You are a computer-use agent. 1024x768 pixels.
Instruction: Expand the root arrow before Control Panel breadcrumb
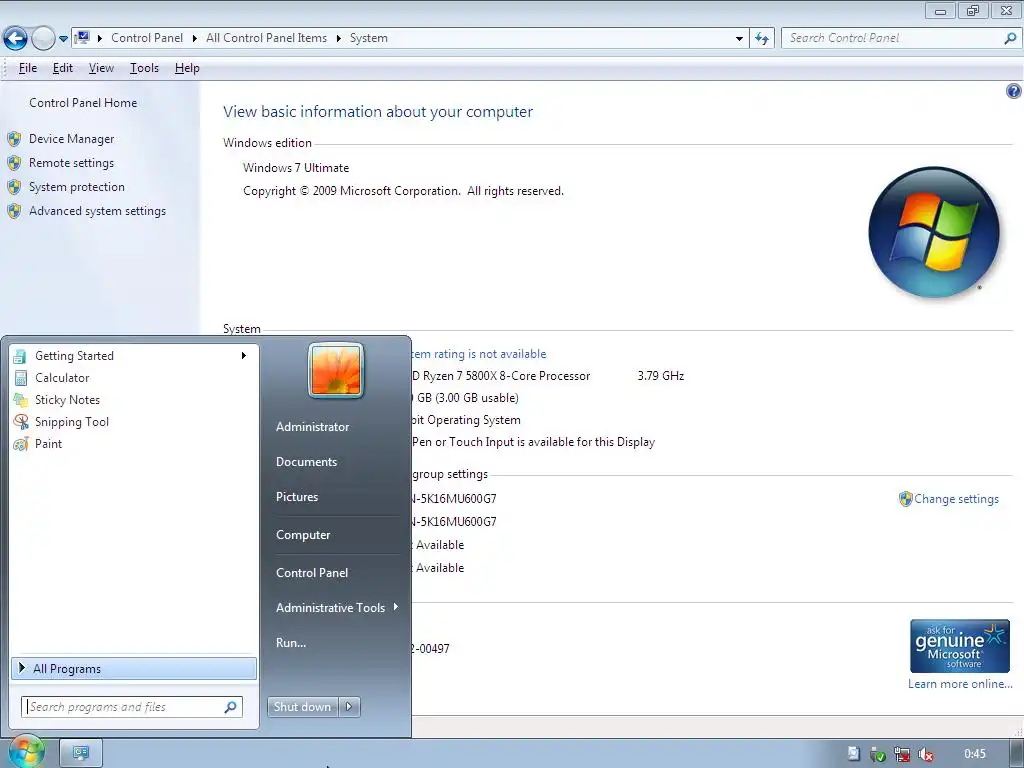pyautogui.click(x=100, y=39)
